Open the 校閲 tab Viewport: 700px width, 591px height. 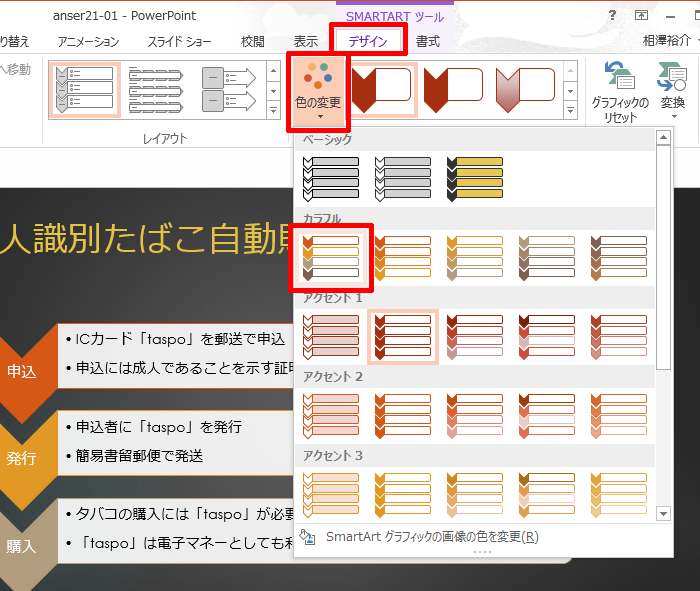253,41
